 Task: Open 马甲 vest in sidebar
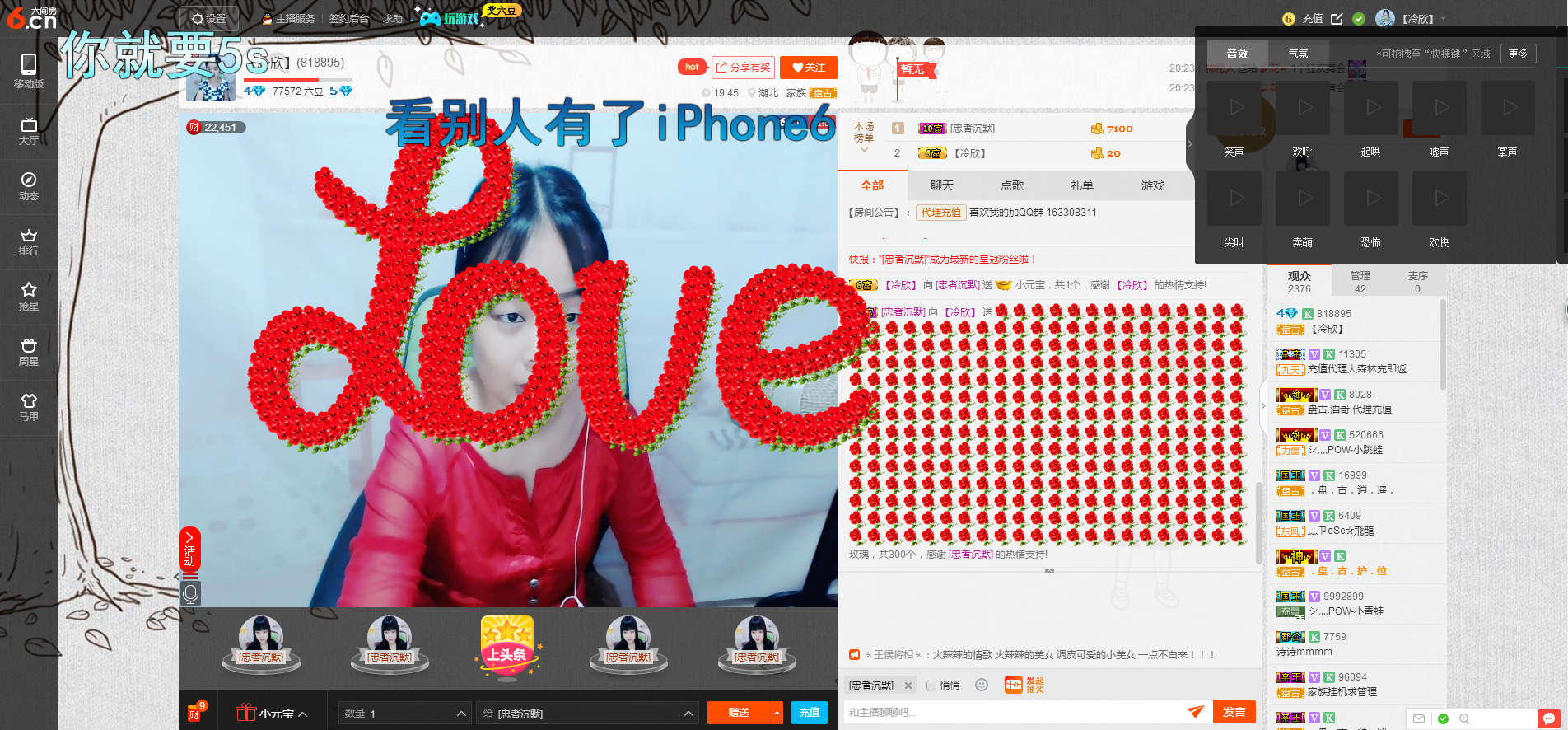coord(28,407)
